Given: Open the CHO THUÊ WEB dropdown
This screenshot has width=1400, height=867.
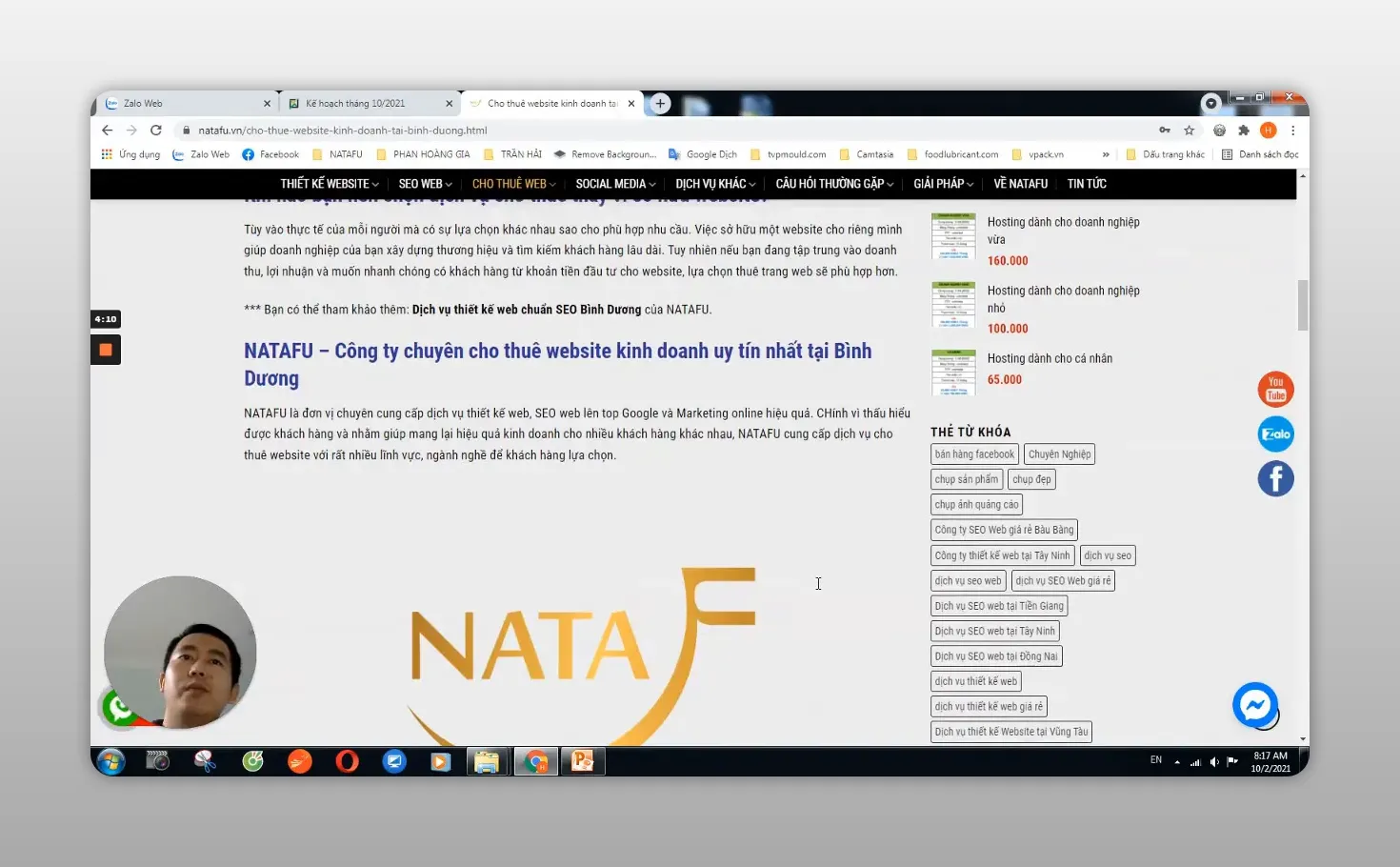Looking at the screenshot, I should 513,184.
